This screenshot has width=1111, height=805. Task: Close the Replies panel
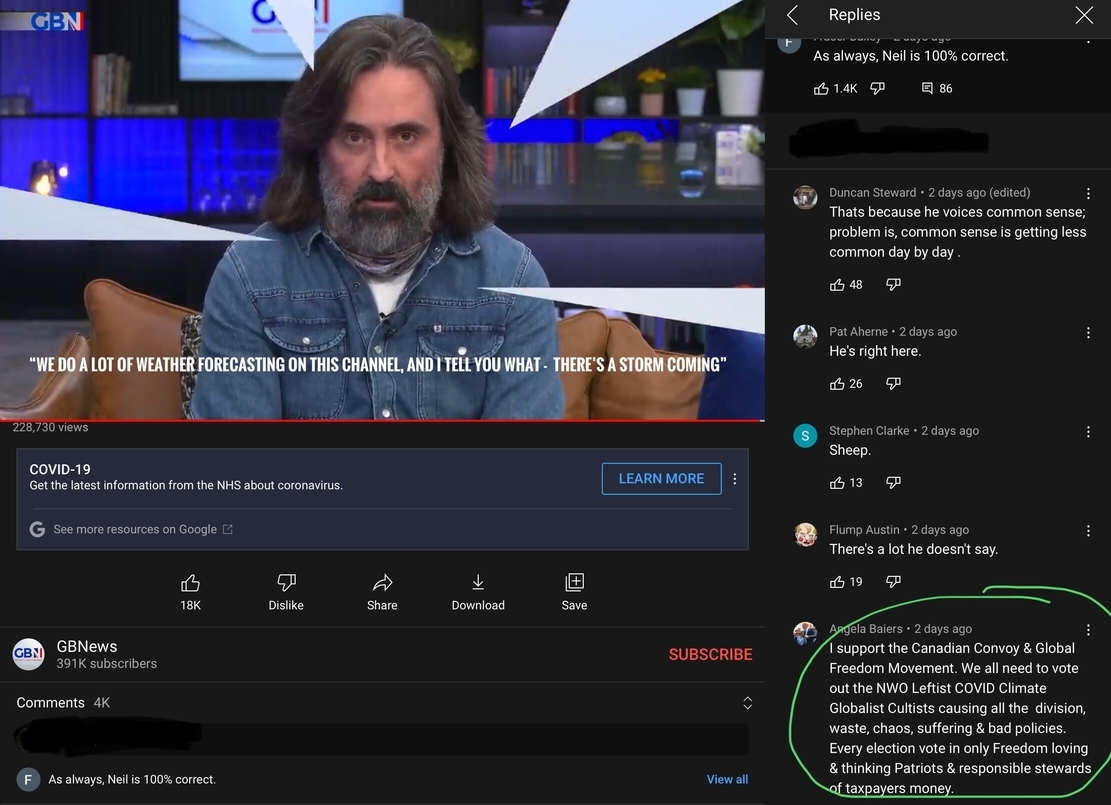[1084, 15]
